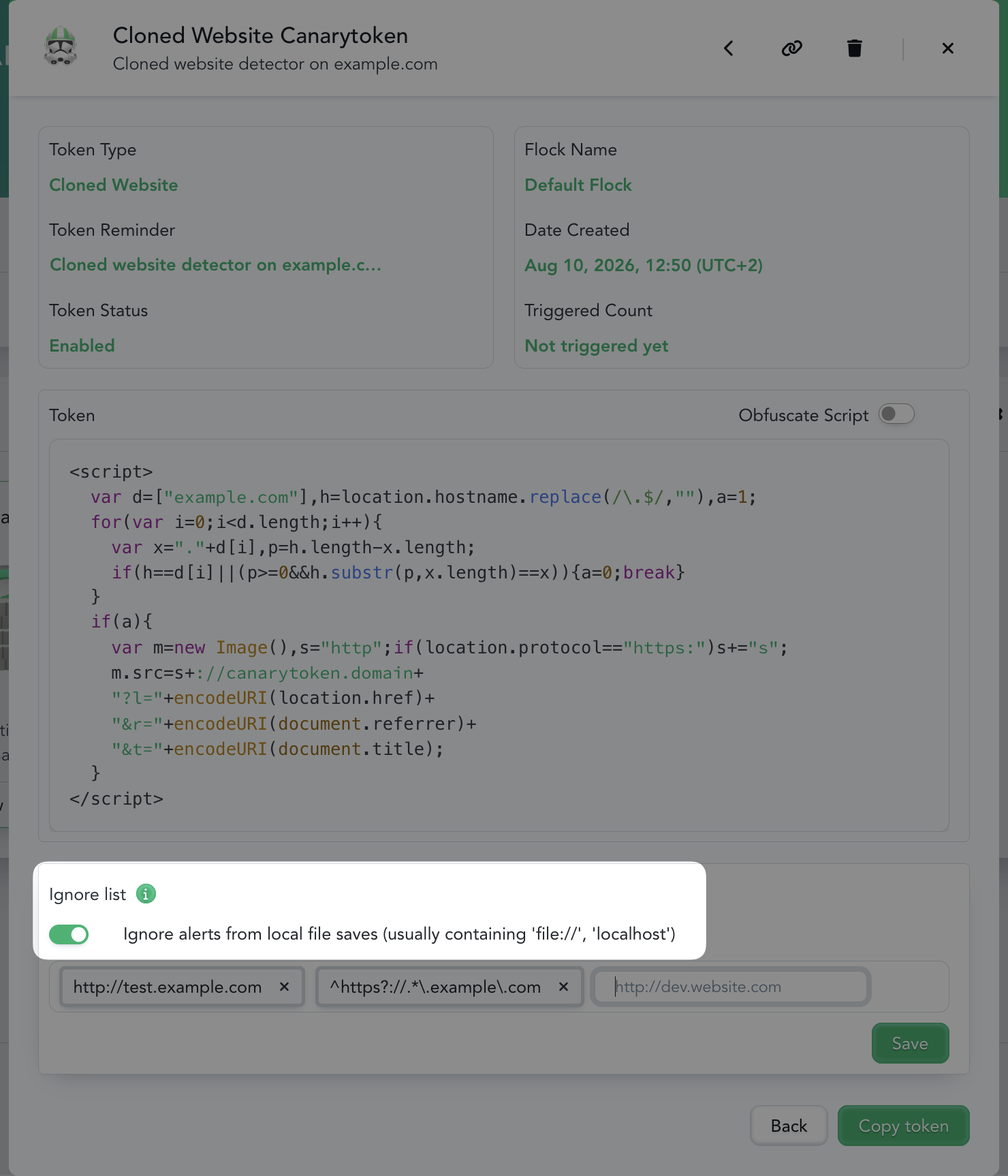Click the 'Enabled' token status value

pyautogui.click(x=82, y=345)
